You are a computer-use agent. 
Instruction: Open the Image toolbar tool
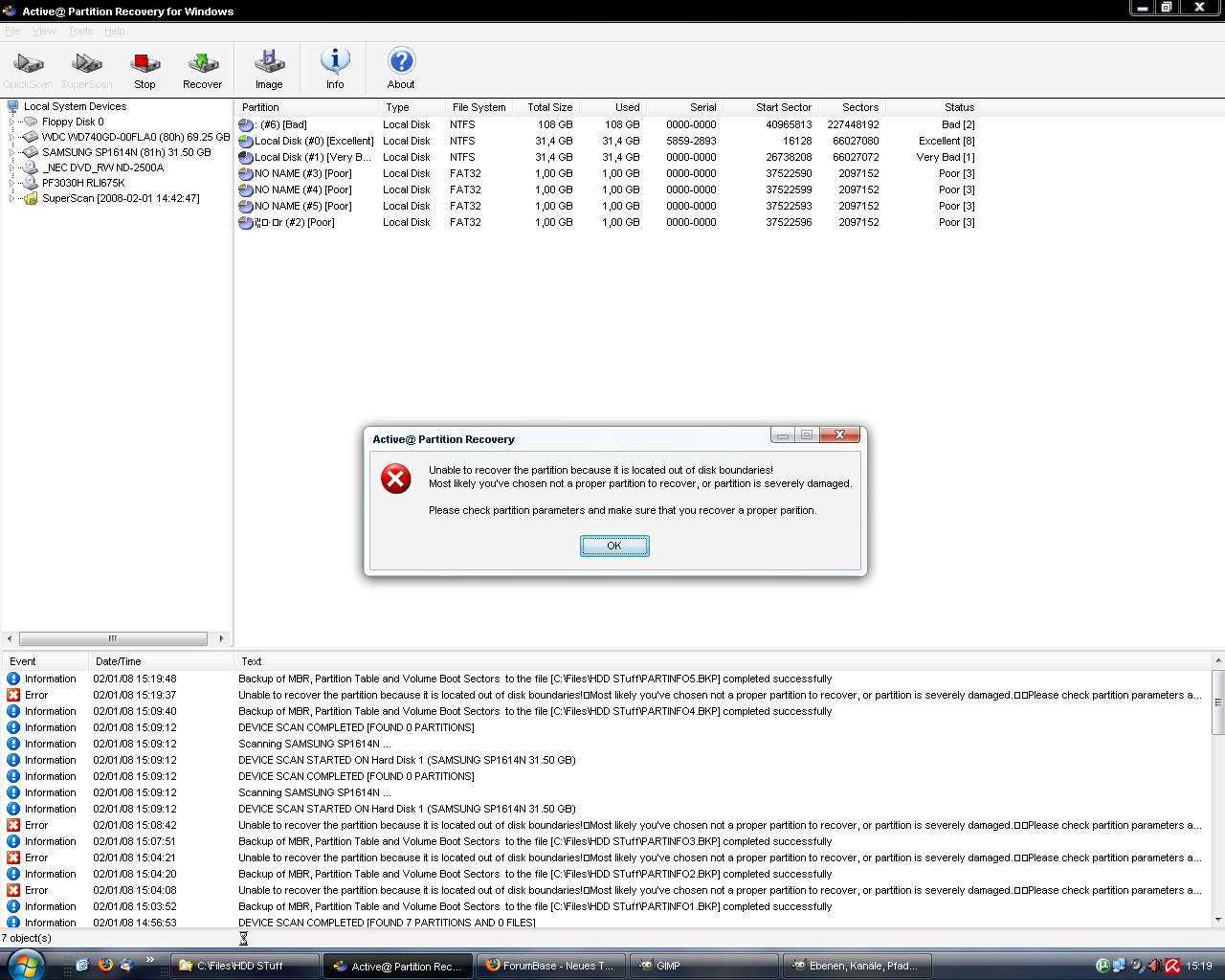(x=269, y=70)
